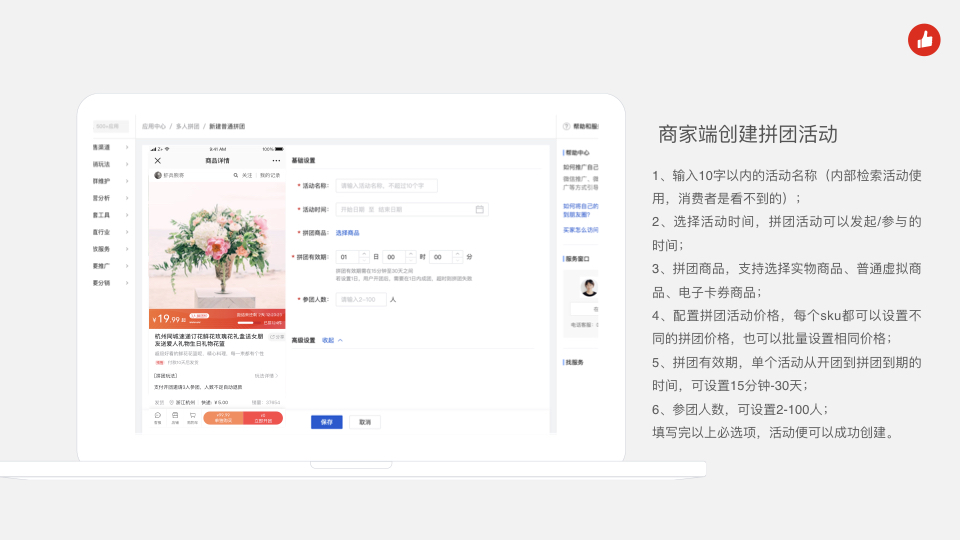Expand the 要分销 sidebar item
Screen dimensions: 960x540
coord(110,283)
